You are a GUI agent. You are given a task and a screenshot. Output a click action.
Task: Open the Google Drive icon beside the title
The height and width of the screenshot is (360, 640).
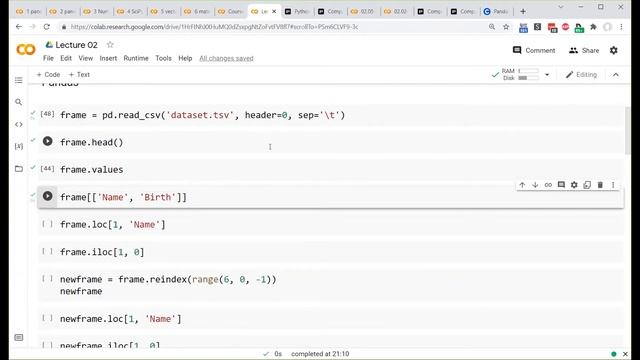pyautogui.click(x=49, y=44)
